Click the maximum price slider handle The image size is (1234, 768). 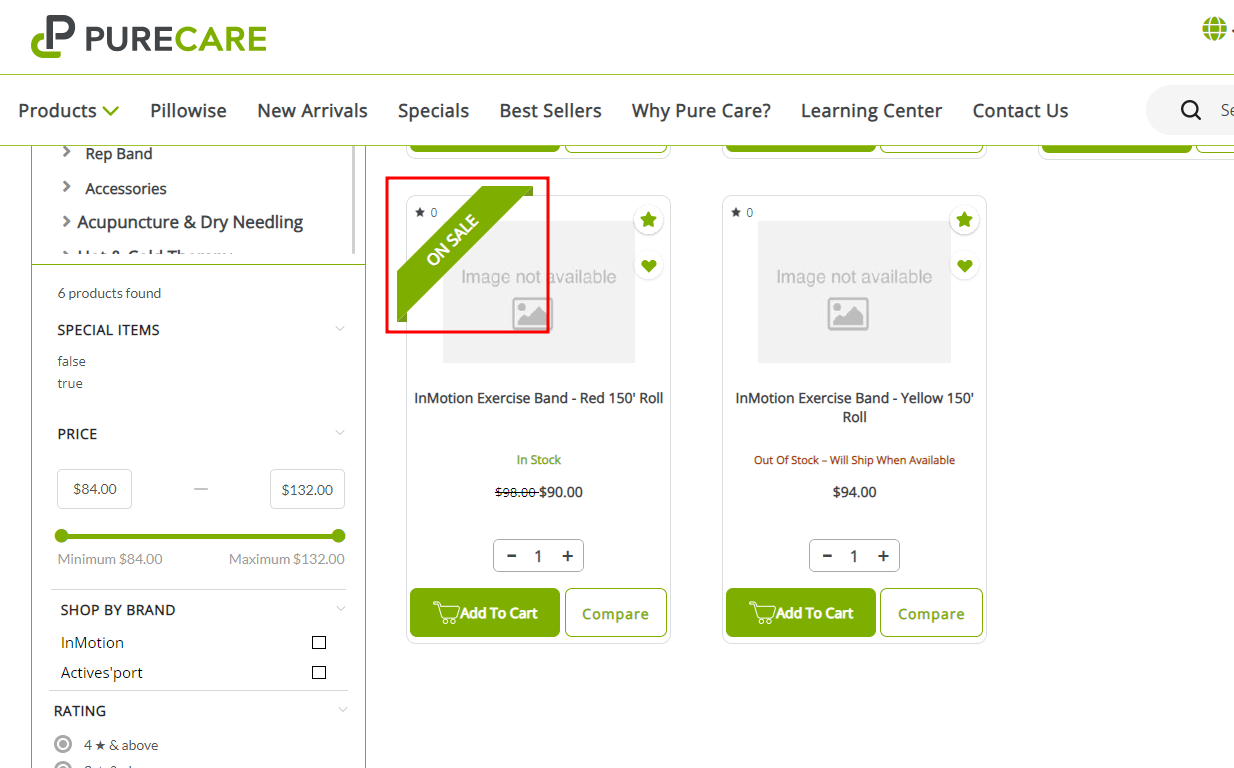click(x=338, y=536)
